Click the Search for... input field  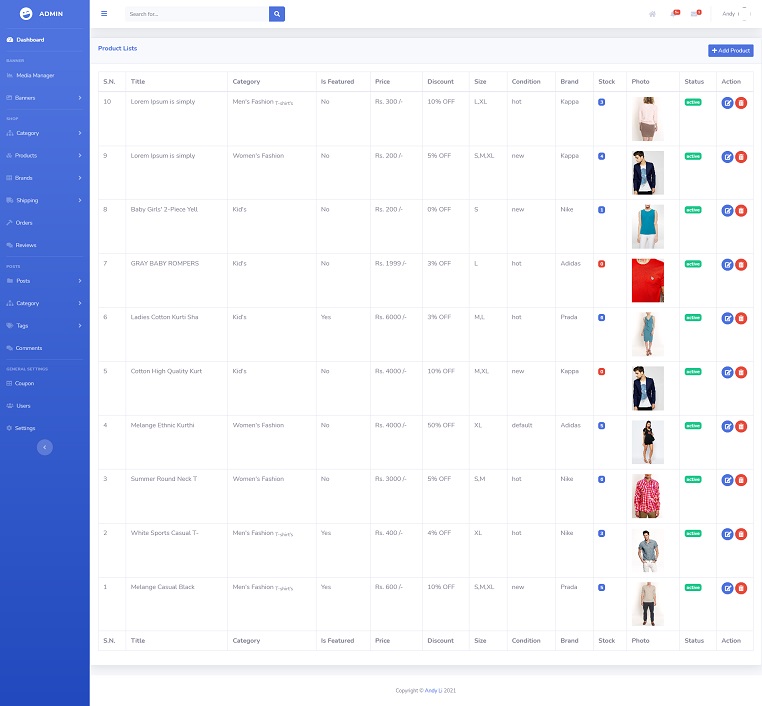197,14
